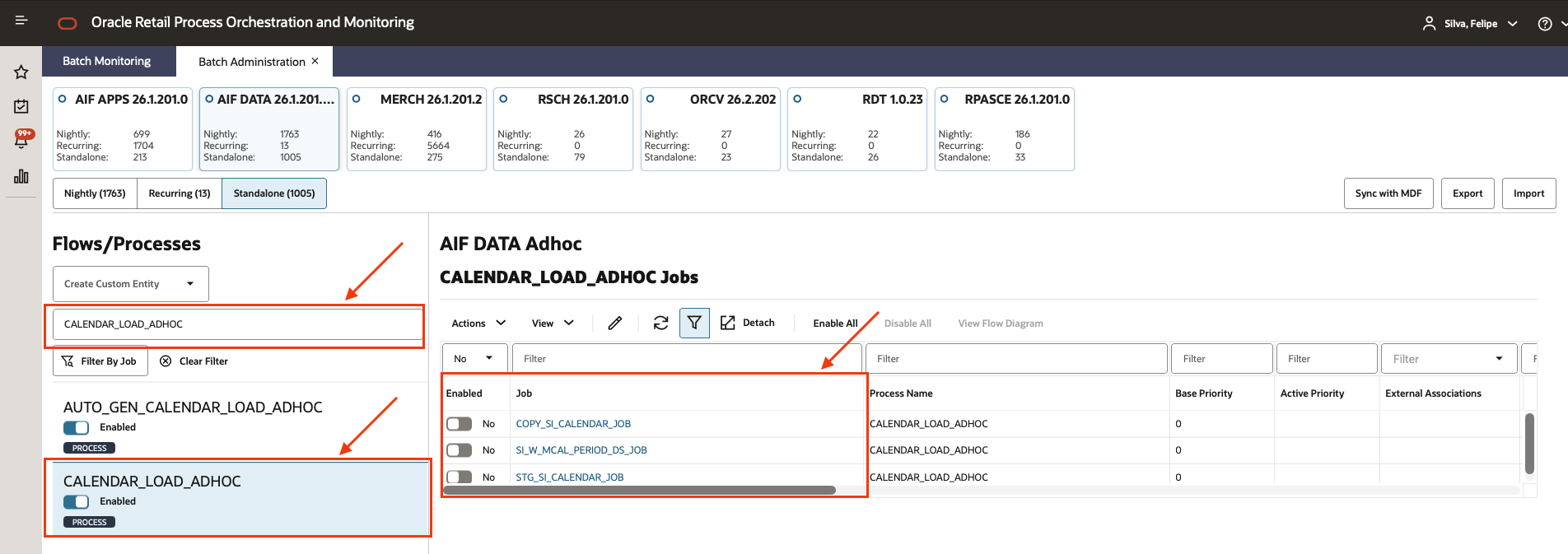Switch to Batch Administration tab
Viewport: 1568px width, 554px height.
pyautogui.click(x=251, y=62)
